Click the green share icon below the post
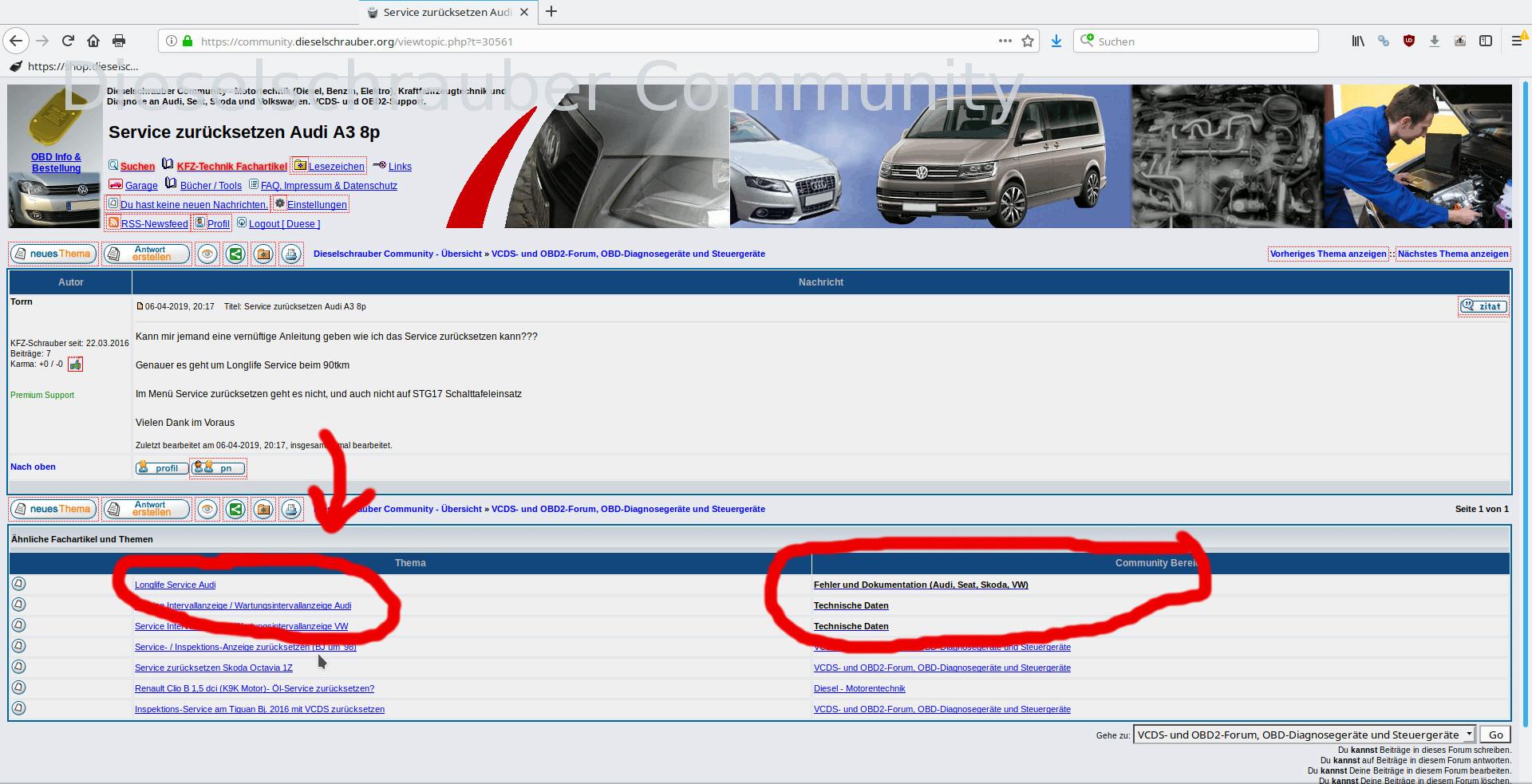This screenshot has width=1532, height=784. (235, 509)
